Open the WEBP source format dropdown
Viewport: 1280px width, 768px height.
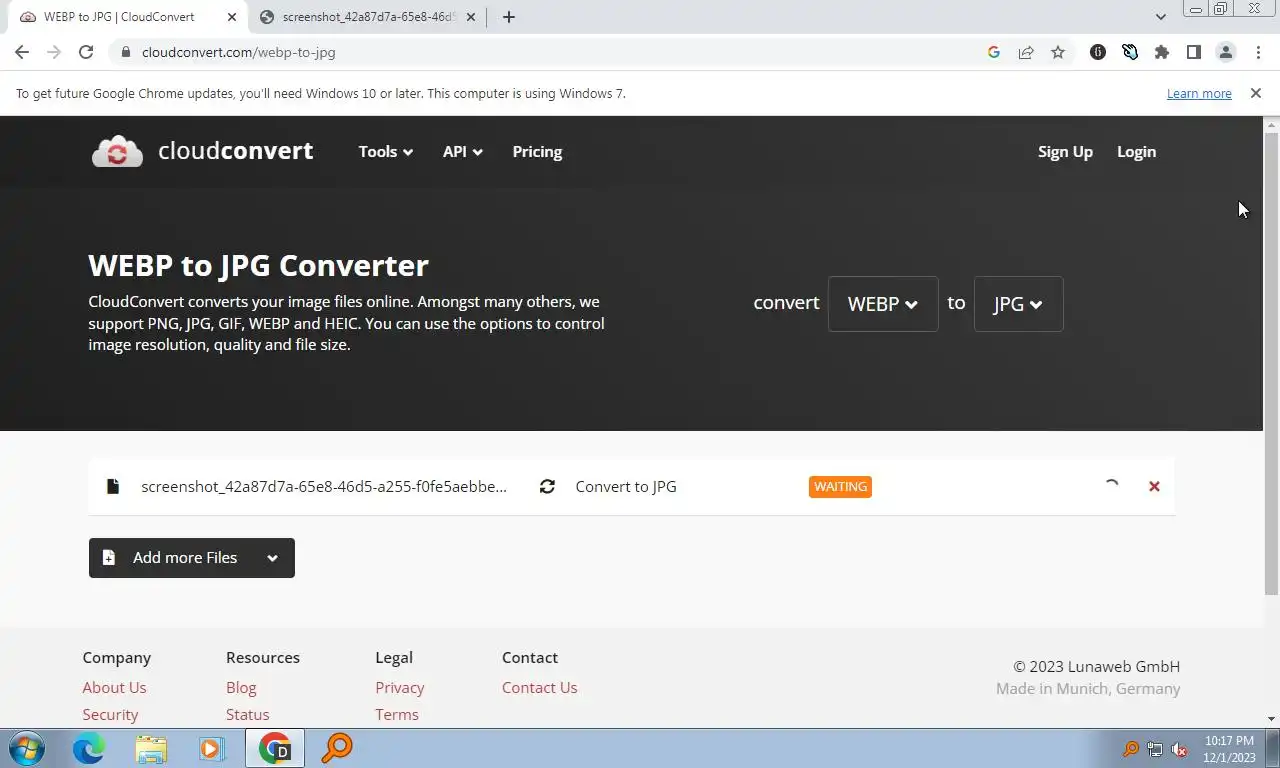pos(883,304)
